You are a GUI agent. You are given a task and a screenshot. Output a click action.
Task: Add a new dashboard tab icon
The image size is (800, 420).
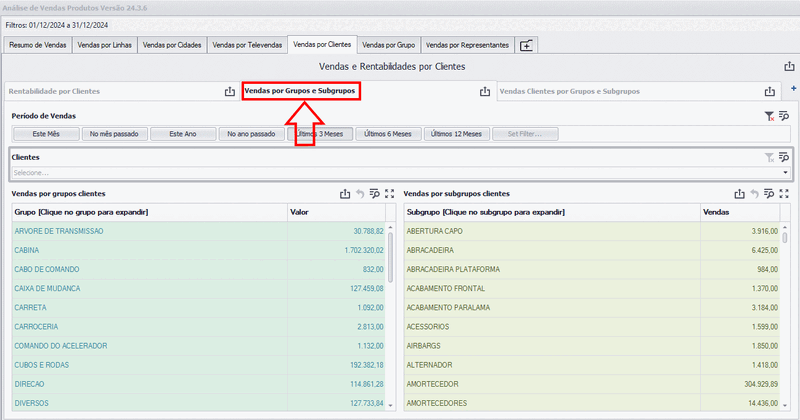coord(526,45)
